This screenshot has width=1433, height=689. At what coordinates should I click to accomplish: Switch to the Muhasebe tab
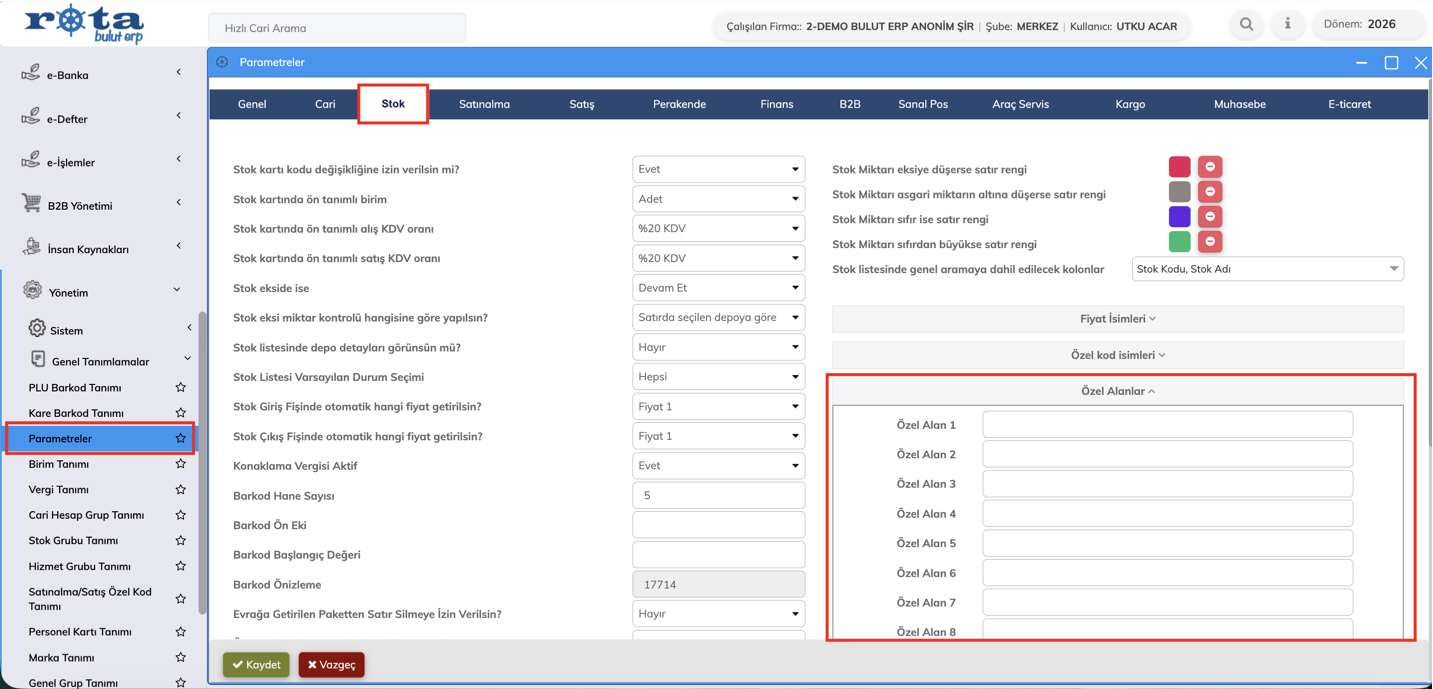1239,104
